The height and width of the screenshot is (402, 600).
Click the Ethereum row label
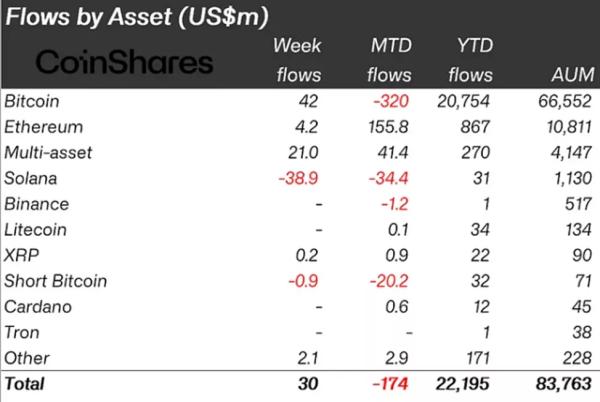pos(43,127)
